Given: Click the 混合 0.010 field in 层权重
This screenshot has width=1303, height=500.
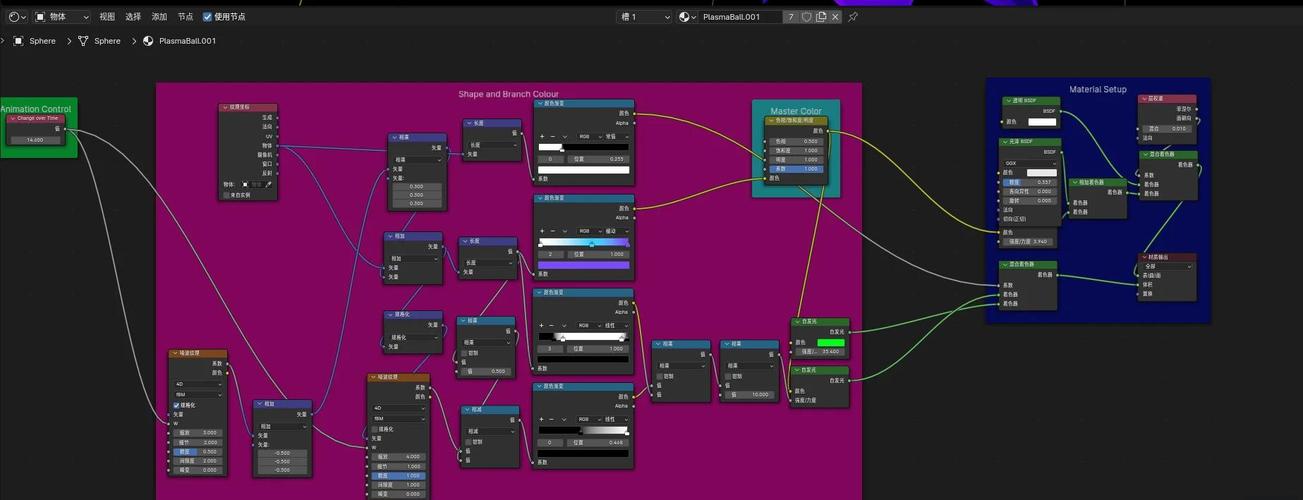Looking at the screenshot, I should (x=1168, y=129).
